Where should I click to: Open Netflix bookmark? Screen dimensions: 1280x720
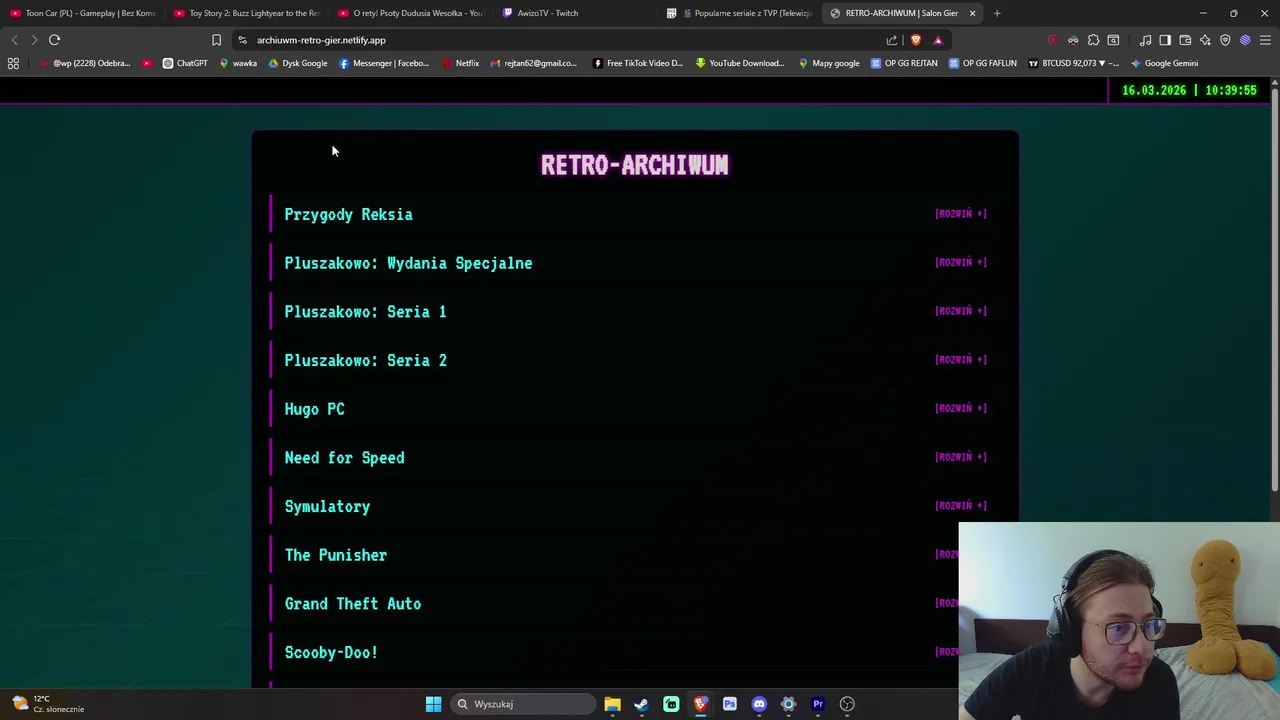point(460,63)
